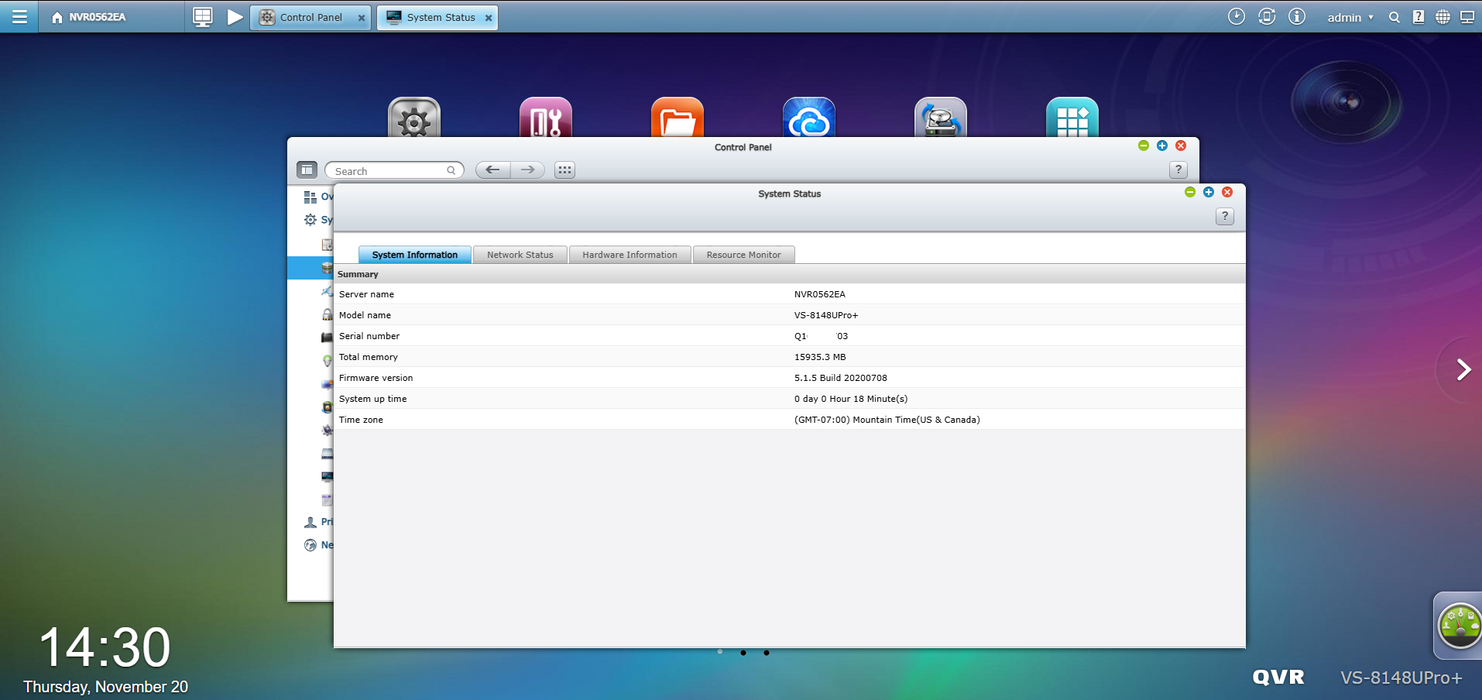Click the playback triangle icon in top bar
The image size is (1482, 700).
coord(234,17)
